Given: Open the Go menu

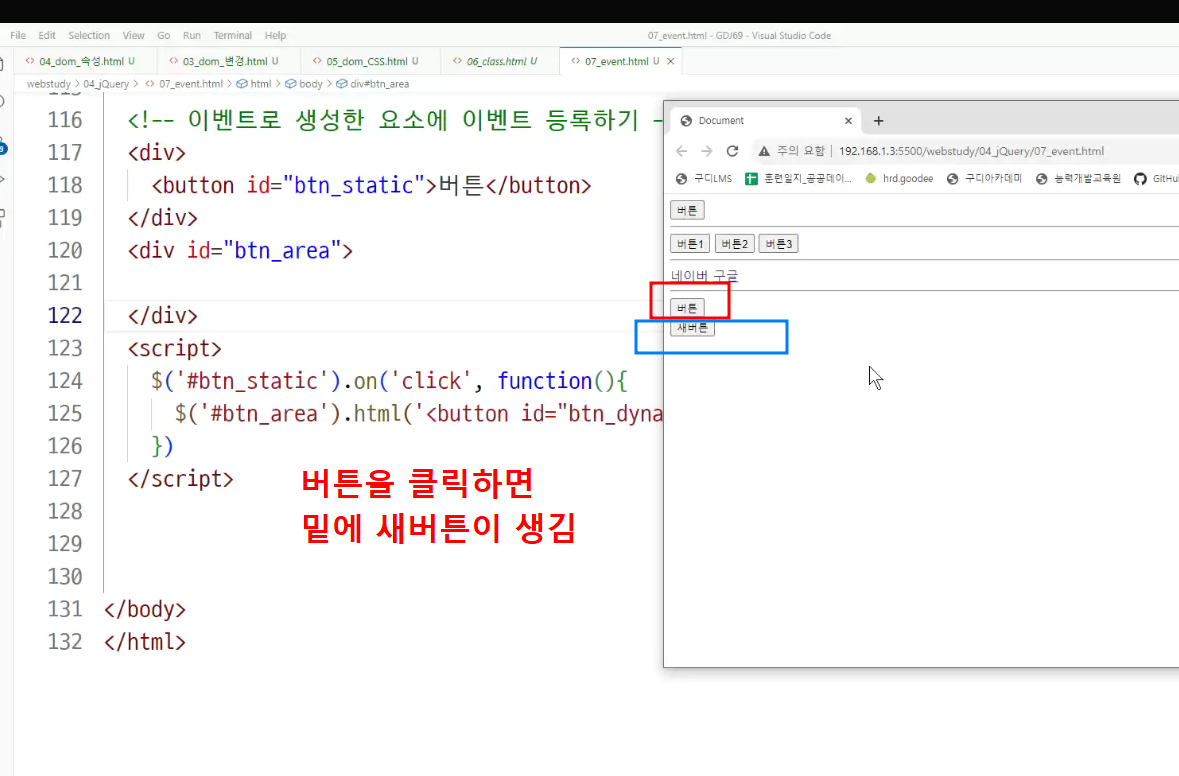Looking at the screenshot, I should click(163, 35).
